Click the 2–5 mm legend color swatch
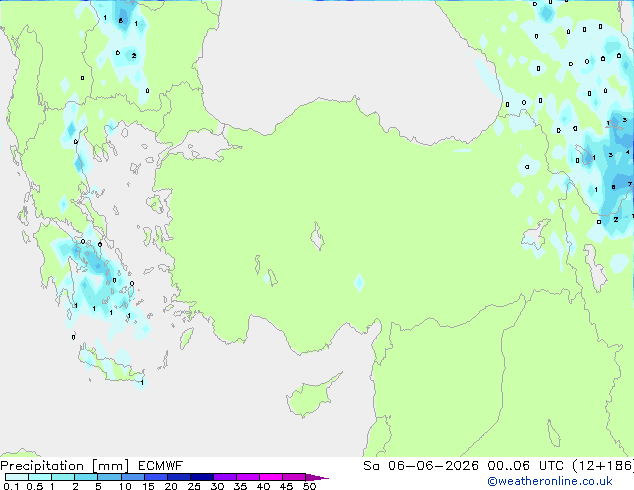 [86, 477]
